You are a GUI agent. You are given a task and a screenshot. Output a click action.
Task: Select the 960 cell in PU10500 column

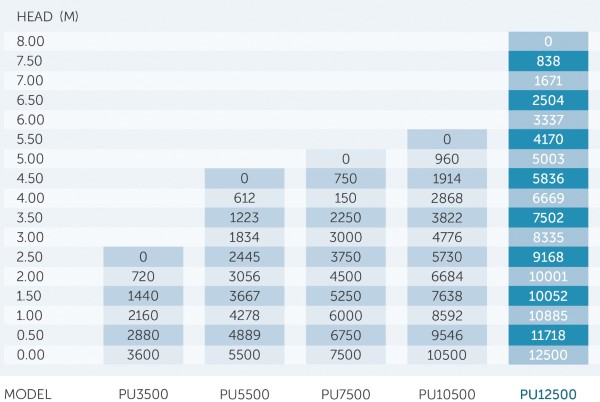447,159
